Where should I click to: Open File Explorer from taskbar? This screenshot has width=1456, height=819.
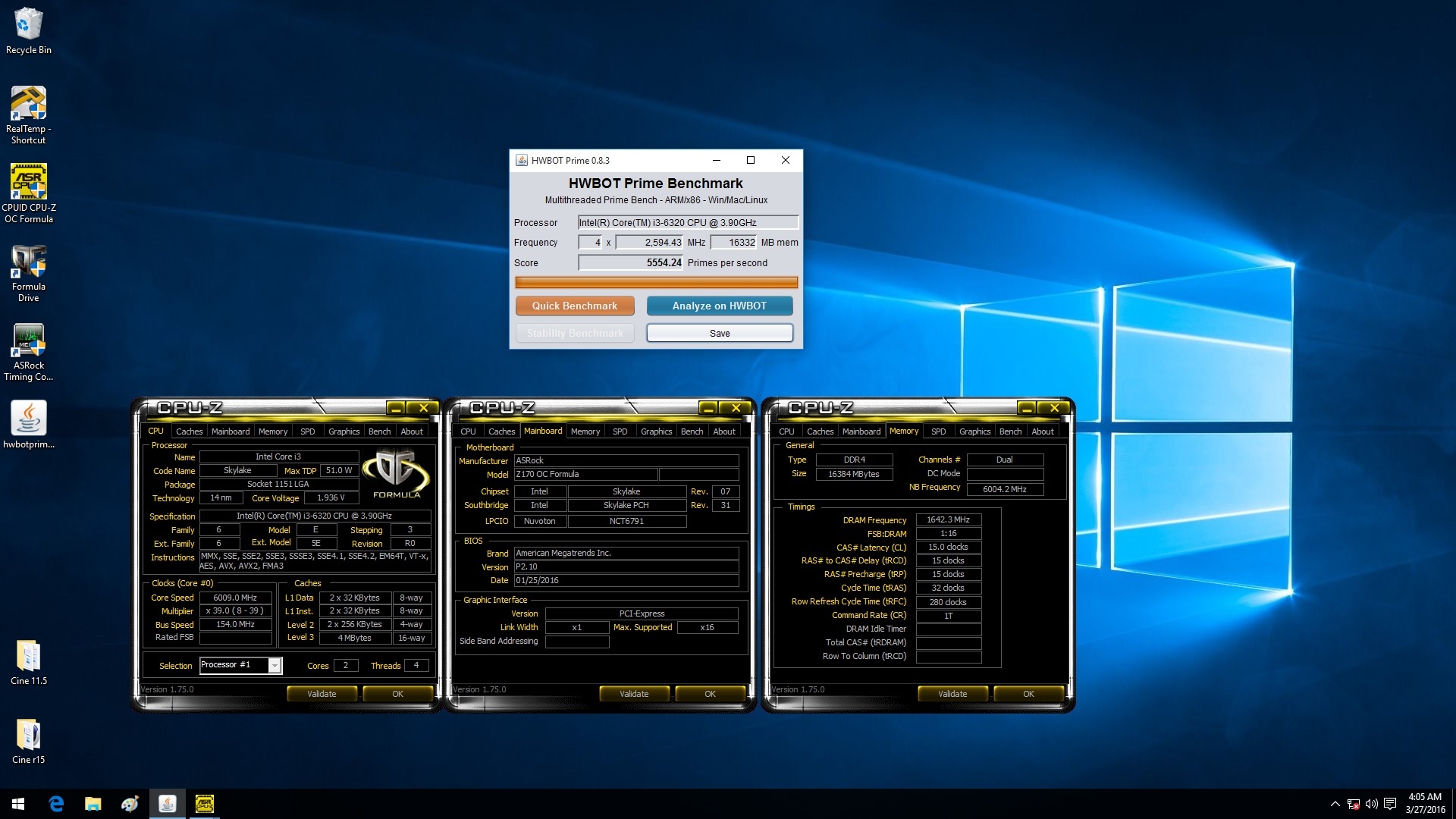(93, 804)
